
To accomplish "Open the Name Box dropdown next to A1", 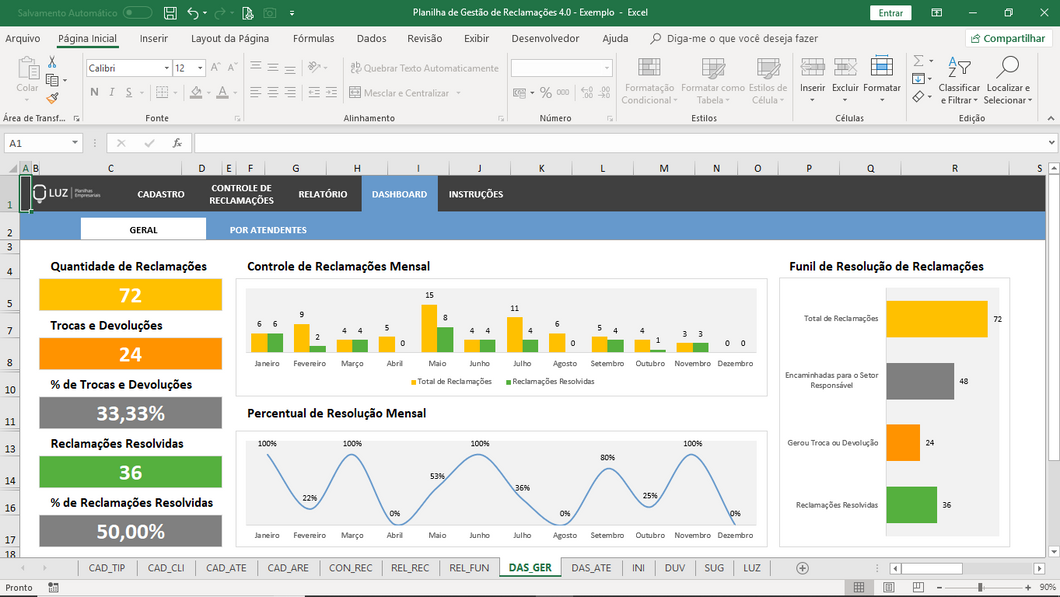I will [x=75, y=143].
